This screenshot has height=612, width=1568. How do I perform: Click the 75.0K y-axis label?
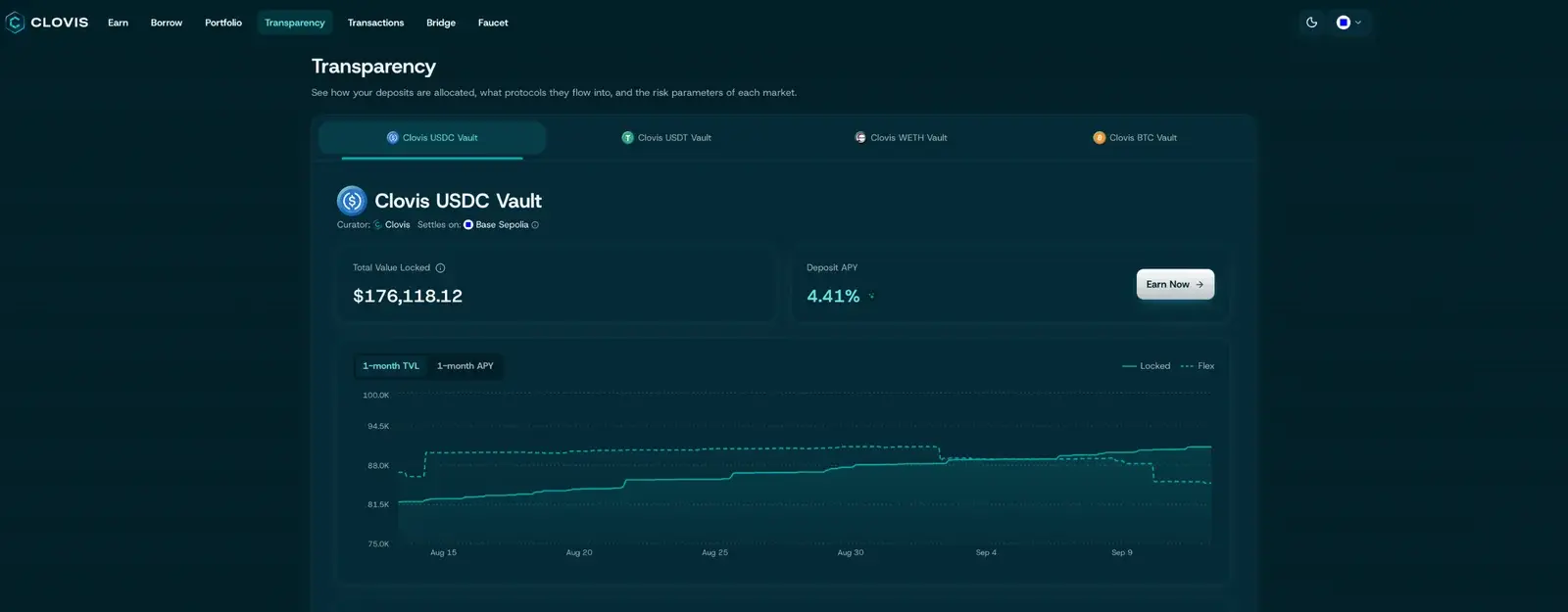(378, 544)
